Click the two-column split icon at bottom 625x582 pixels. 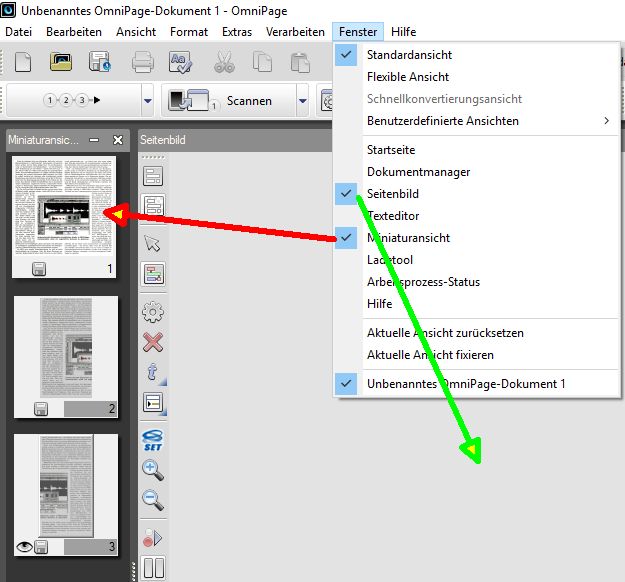pyautogui.click(x=153, y=568)
